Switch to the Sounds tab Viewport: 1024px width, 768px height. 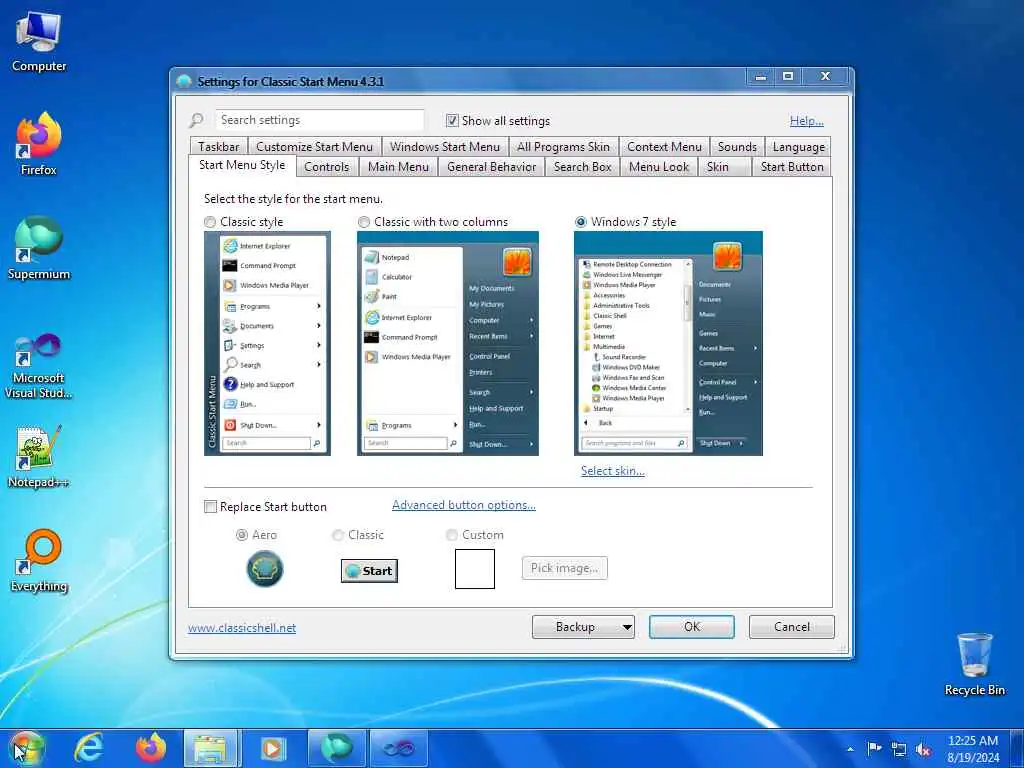(x=737, y=147)
